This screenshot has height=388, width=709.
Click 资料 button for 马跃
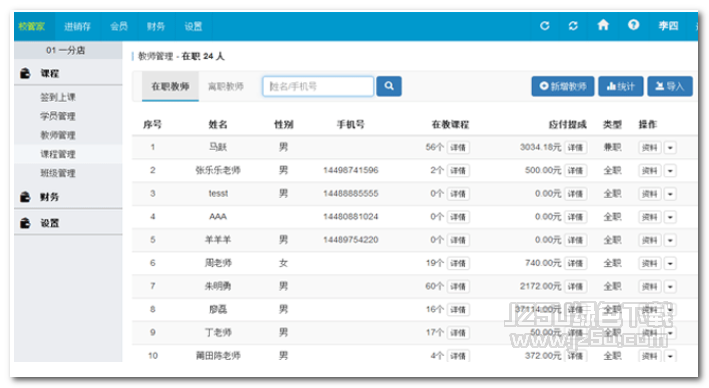650,147
